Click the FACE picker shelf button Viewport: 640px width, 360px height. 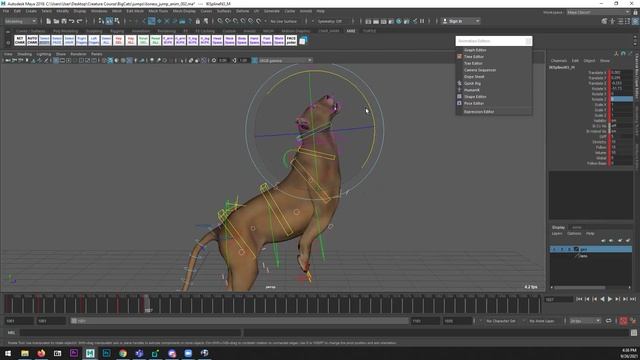click(x=291, y=40)
